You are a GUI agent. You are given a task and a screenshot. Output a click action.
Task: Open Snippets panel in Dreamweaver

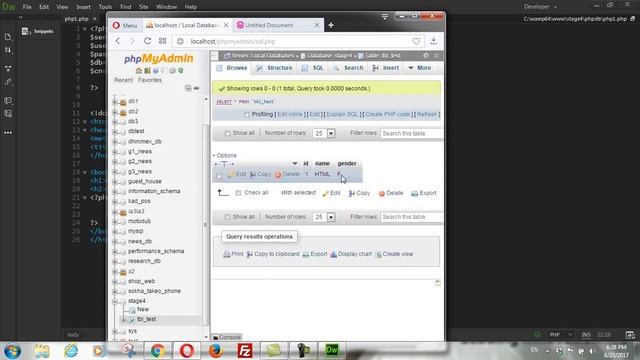[38, 31]
